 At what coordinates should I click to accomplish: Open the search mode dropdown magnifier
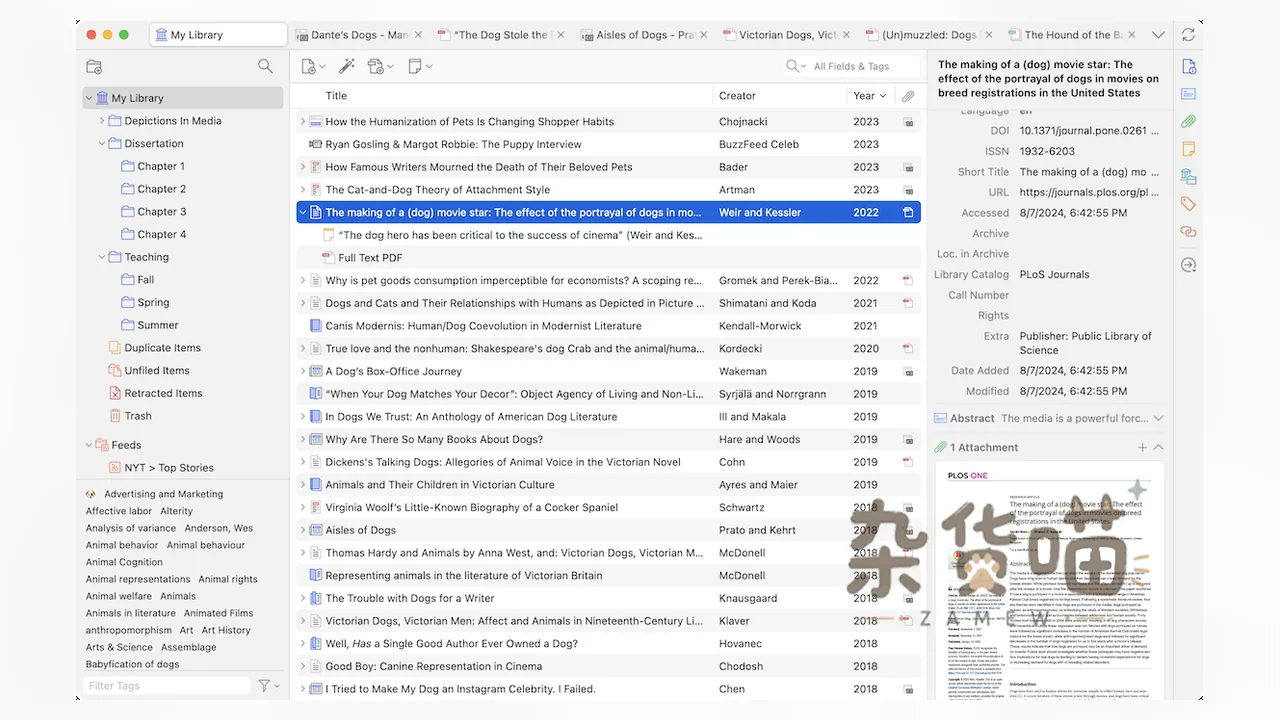(x=796, y=66)
